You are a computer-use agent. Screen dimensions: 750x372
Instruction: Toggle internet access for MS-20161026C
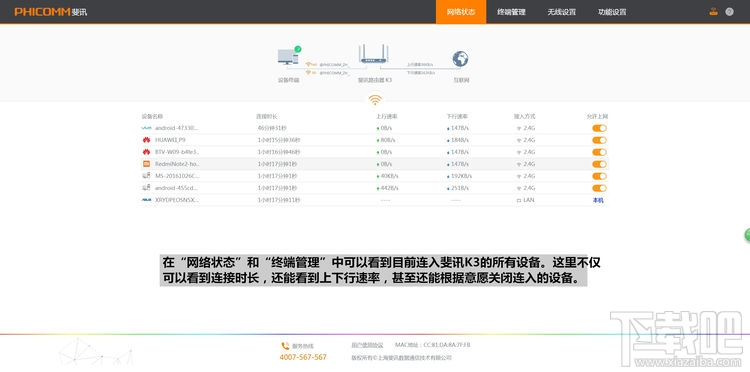click(599, 176)
